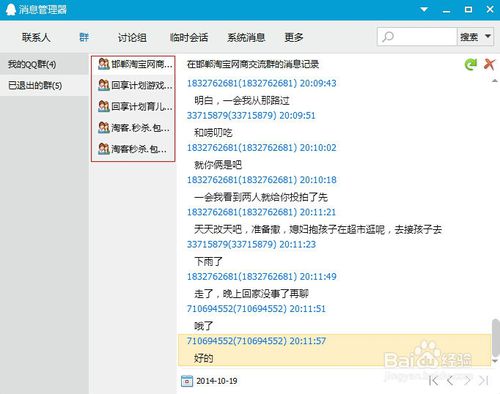The image size is (500, 394).
Task: Expand the 搜索 dropdown arrow
Action: [x=488, y=36]
